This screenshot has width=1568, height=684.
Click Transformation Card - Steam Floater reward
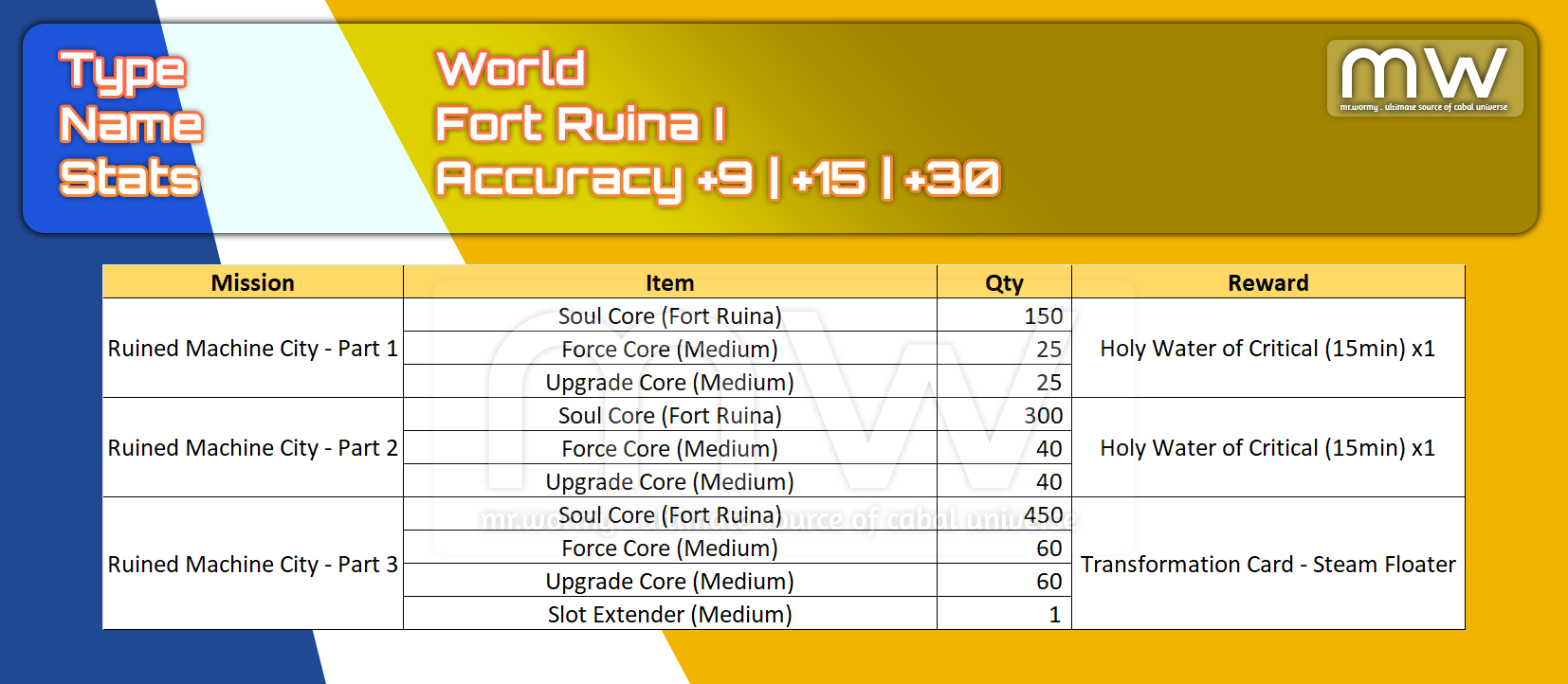1267,565
